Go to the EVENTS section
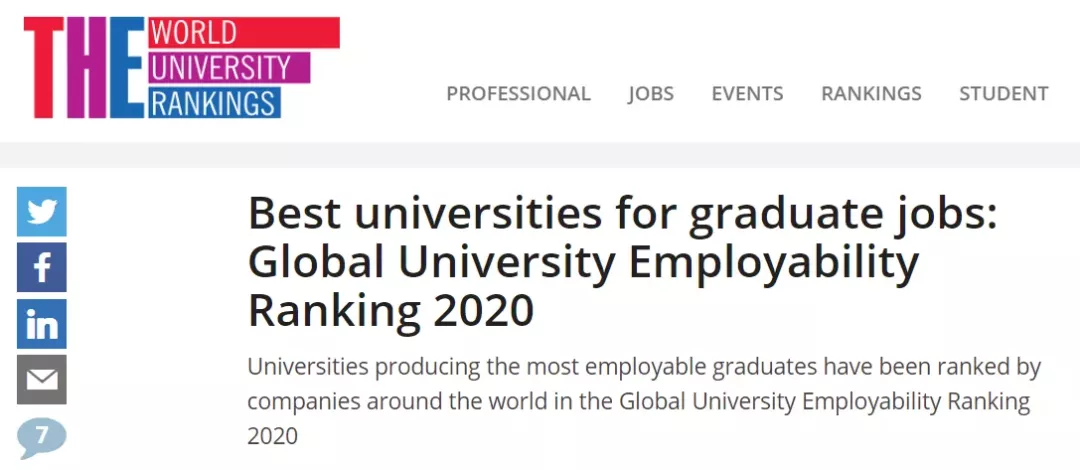 (x=747, y=93)
